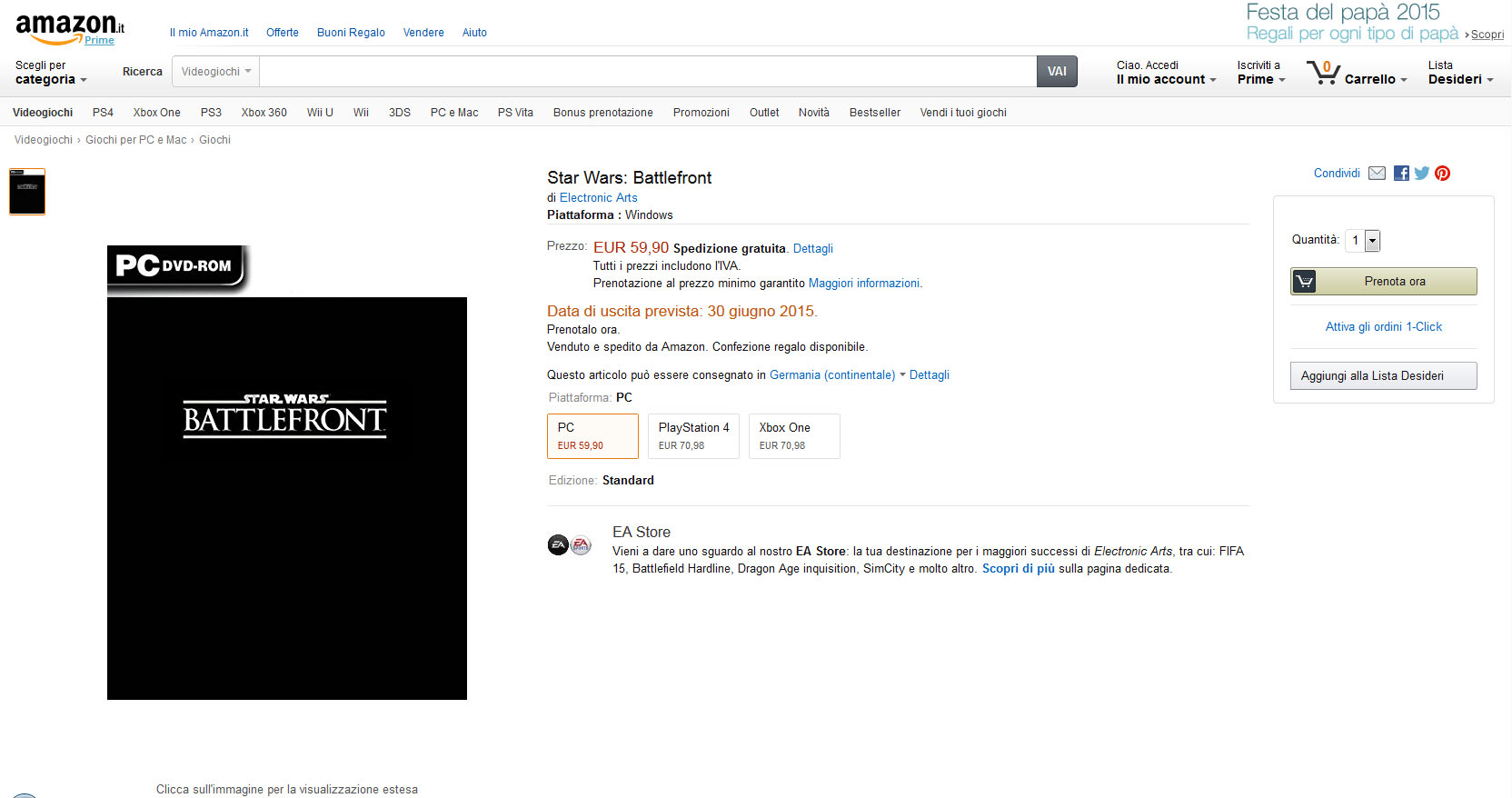Viewport: 1512px width, 798px height.
Task: Share the product via email icon
Action: pos(1377,174)
